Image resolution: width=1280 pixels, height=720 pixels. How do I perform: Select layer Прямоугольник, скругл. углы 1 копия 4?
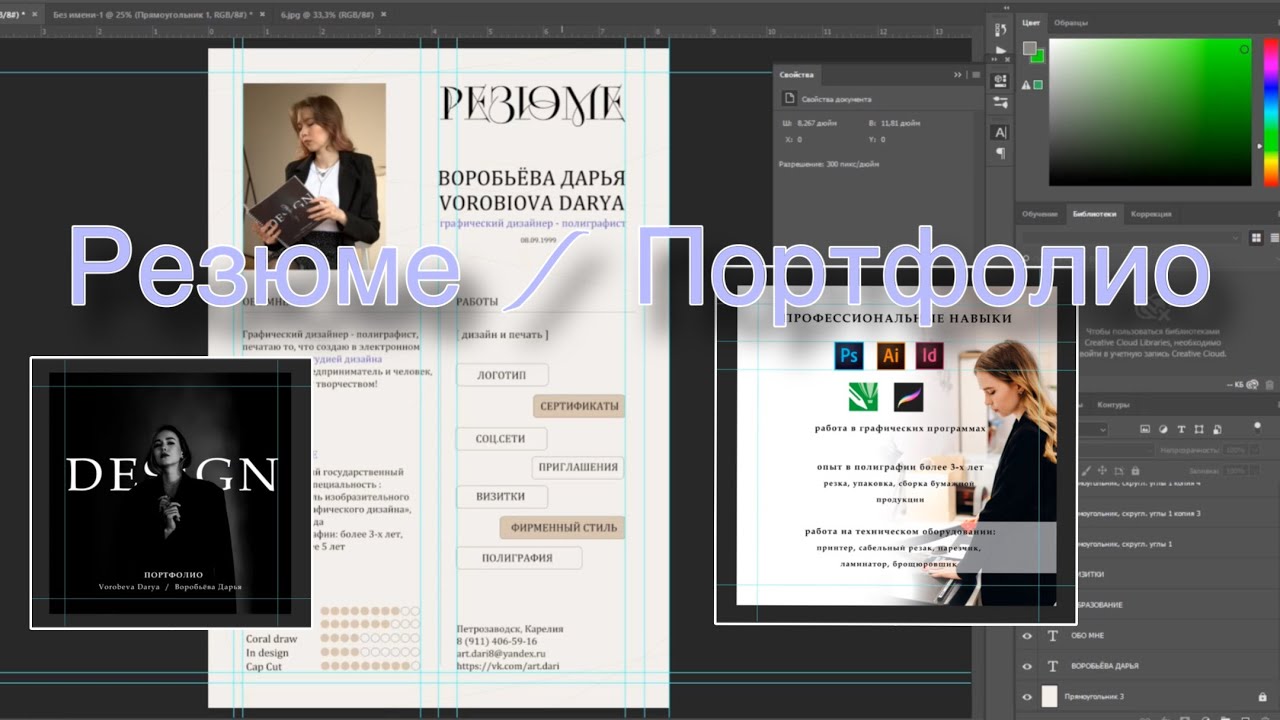pyautogui.click(x=1140, y=483)
